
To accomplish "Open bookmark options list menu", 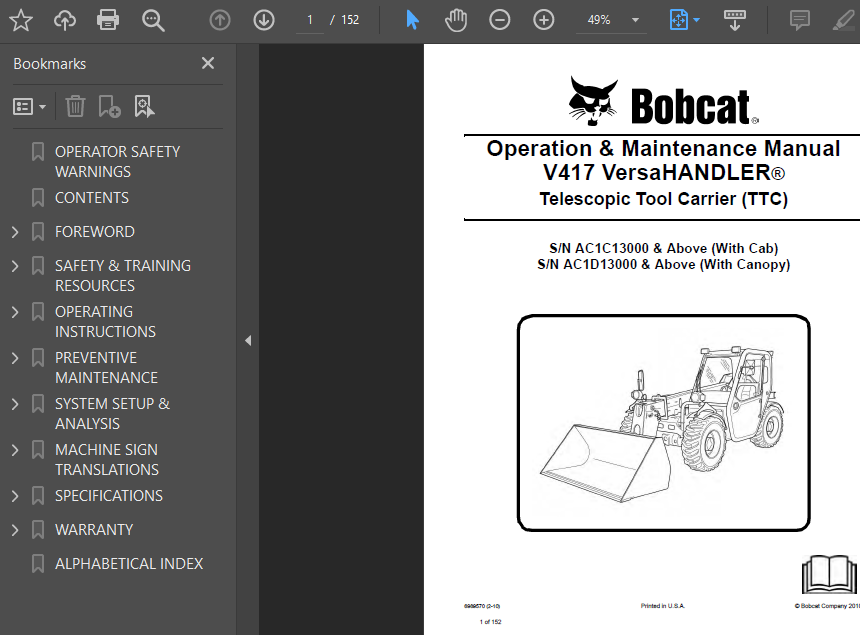I will [x=29, y=106].
